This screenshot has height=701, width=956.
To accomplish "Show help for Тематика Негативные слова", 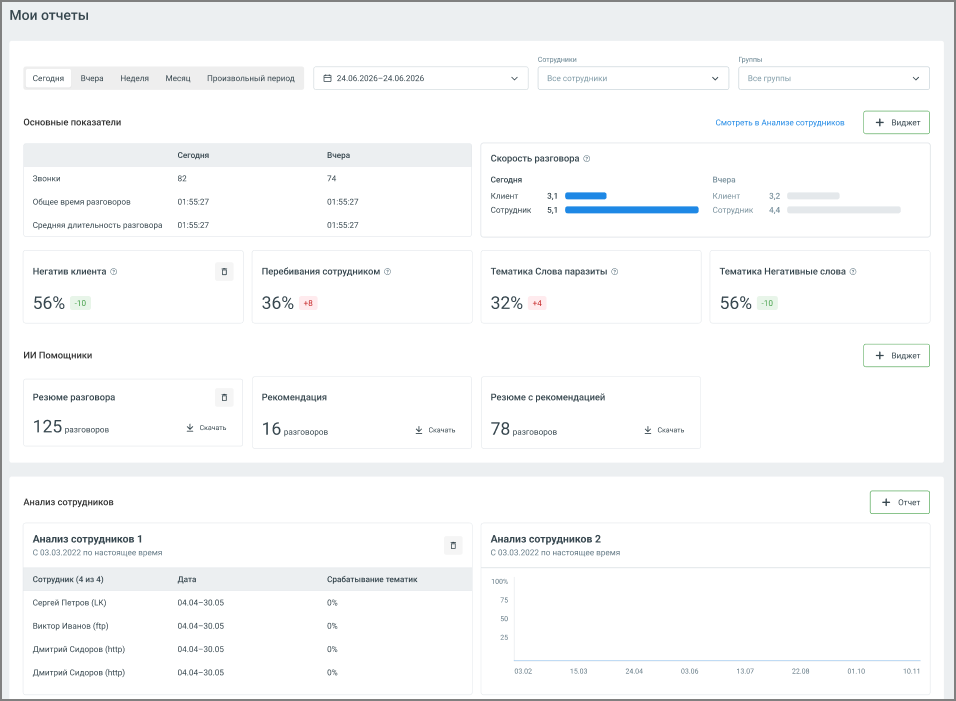I will pyautogui.click(x=853, y=272).
